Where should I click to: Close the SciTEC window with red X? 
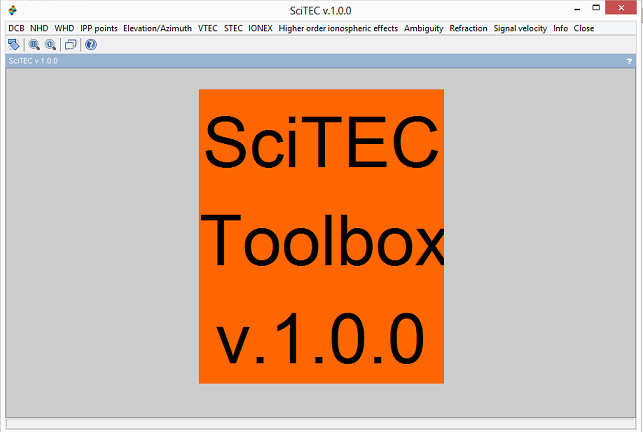pyautogui.click(x=621, y=8)
